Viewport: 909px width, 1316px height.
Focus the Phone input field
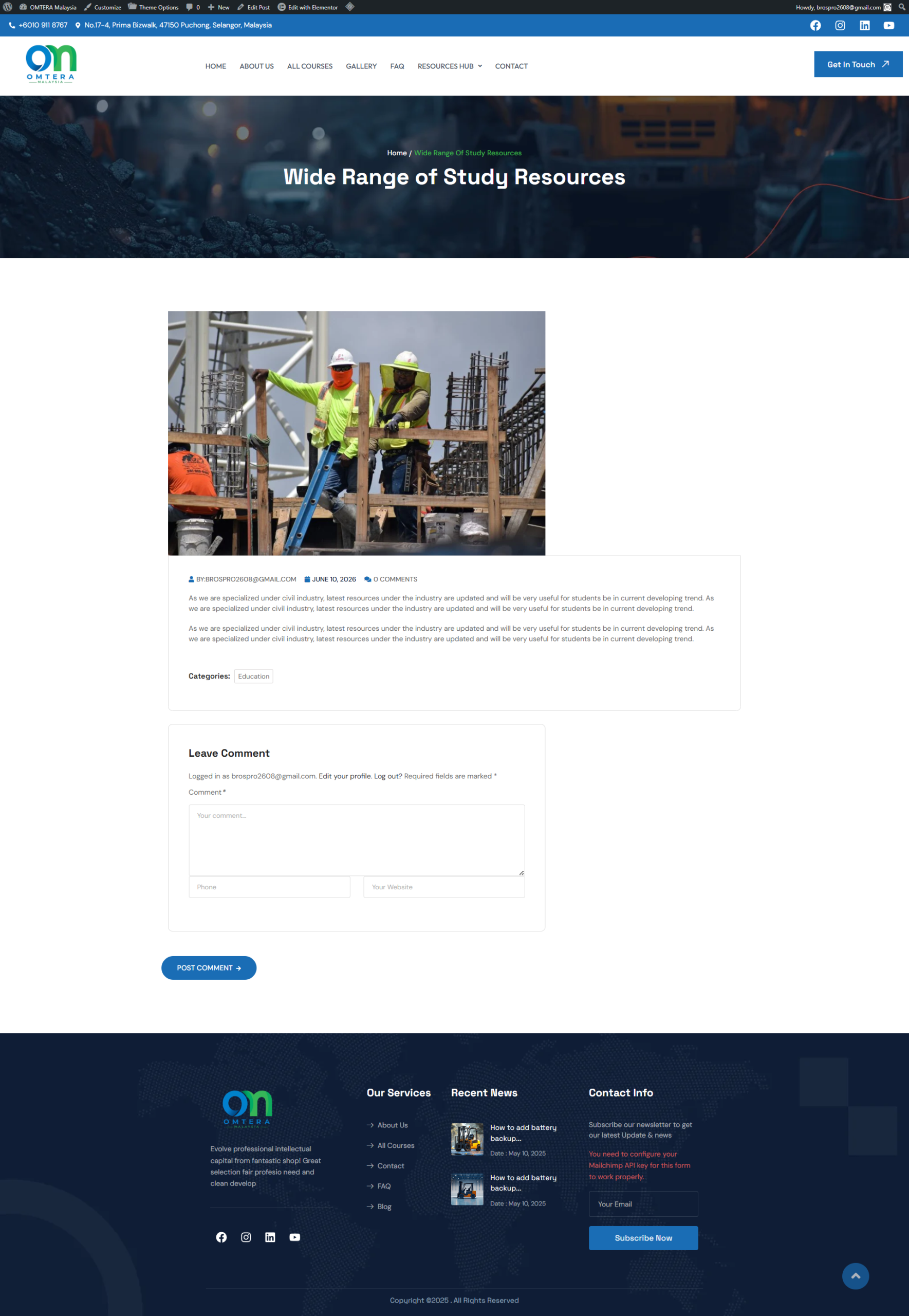coord(269,887)
